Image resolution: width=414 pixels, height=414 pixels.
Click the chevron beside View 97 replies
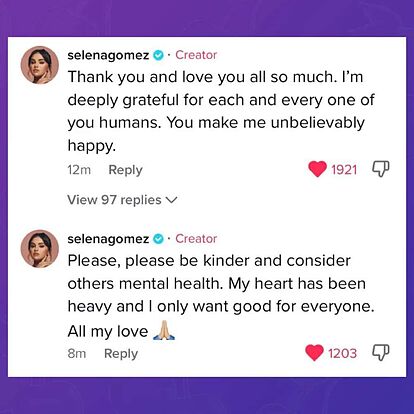[171, 200]
